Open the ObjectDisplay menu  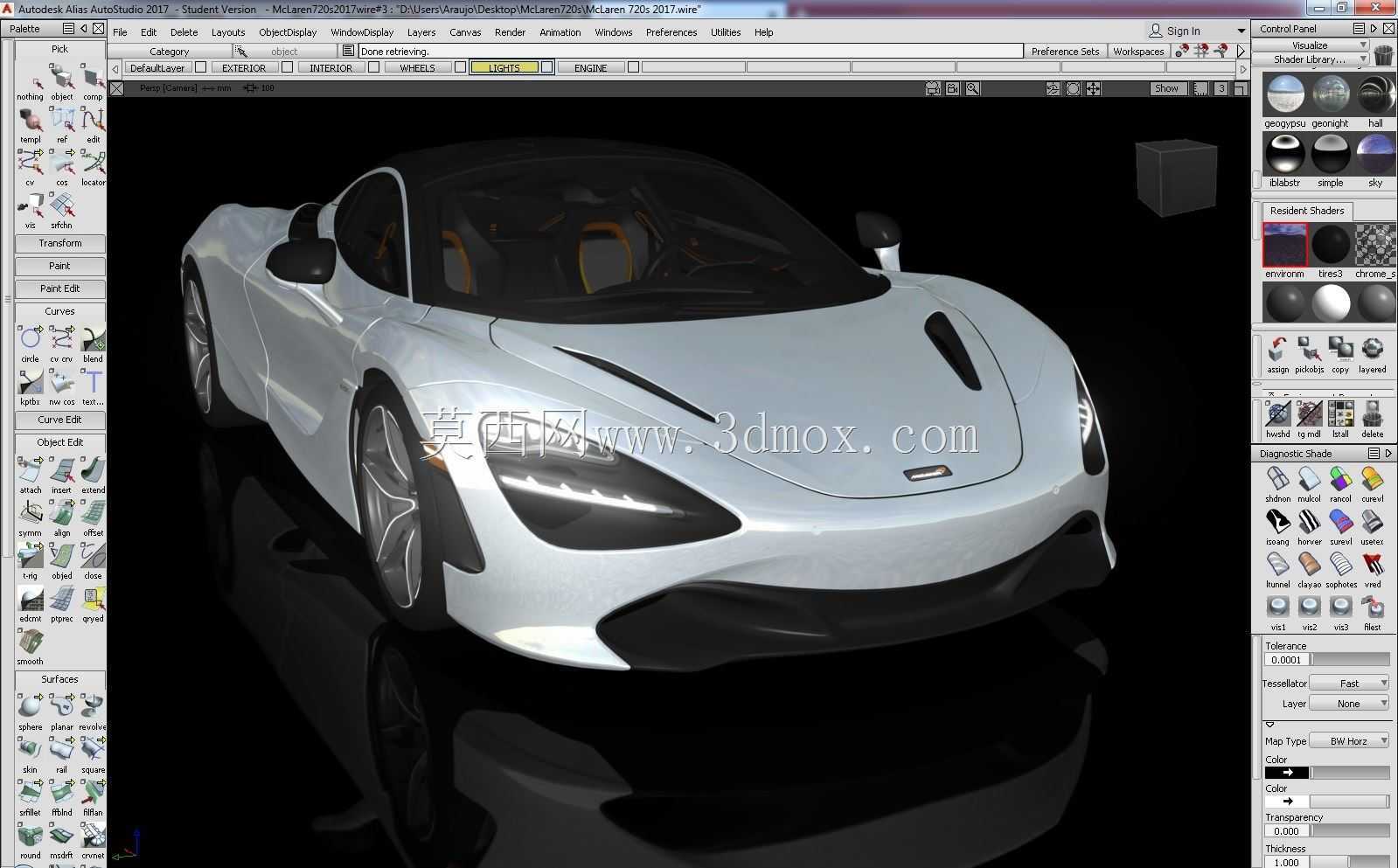click(x=288, y=32)
